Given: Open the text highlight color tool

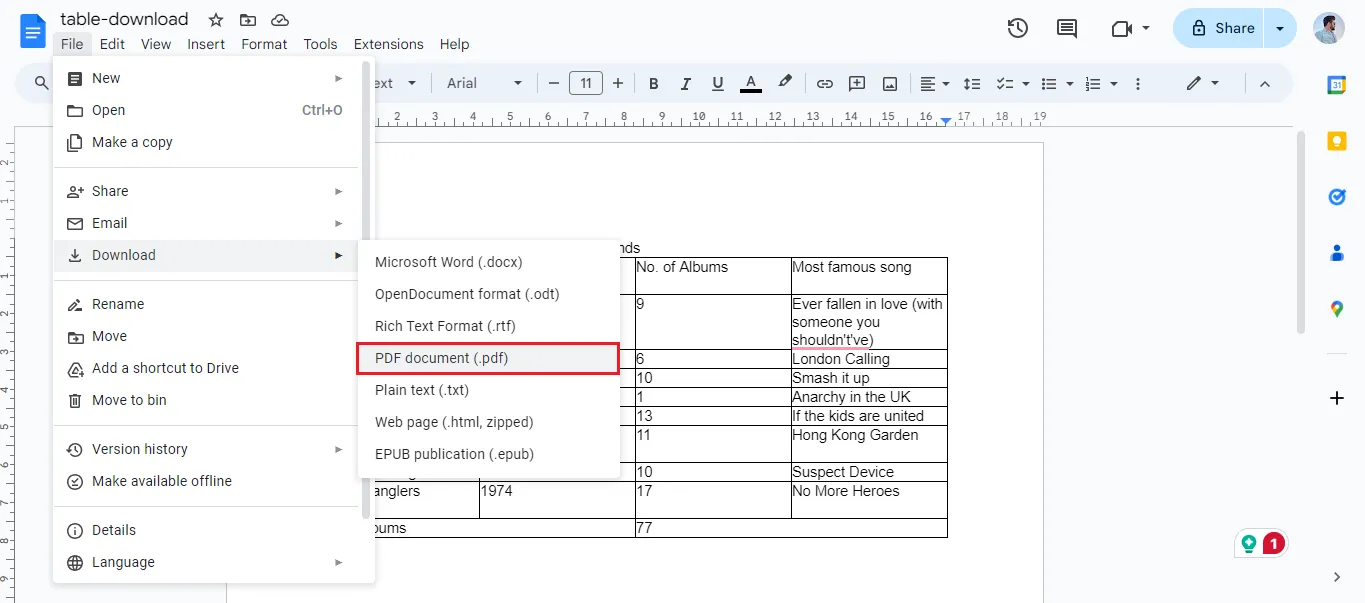Looking at the screenshot, I should [785, 83].
